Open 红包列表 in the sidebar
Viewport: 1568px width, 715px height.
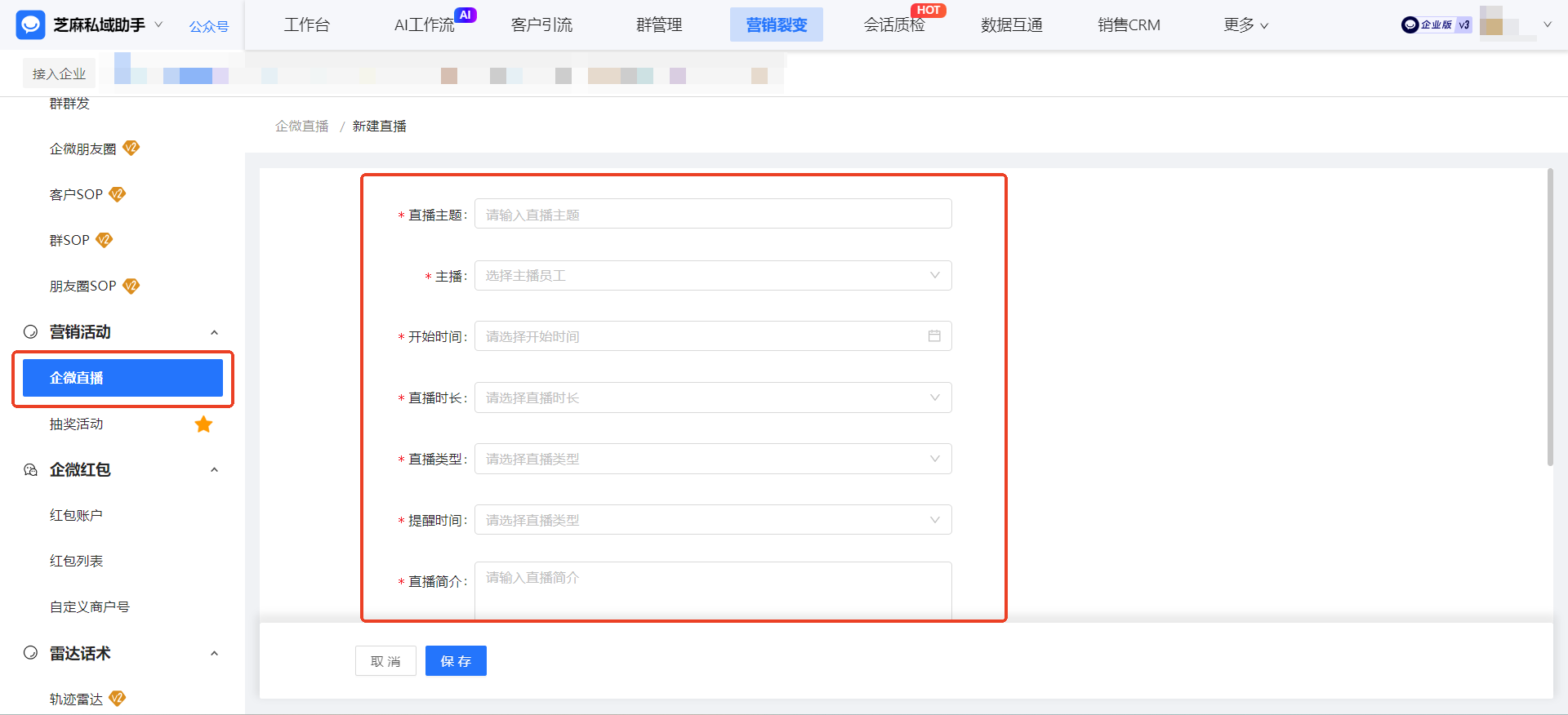click(x=76, y=561)
